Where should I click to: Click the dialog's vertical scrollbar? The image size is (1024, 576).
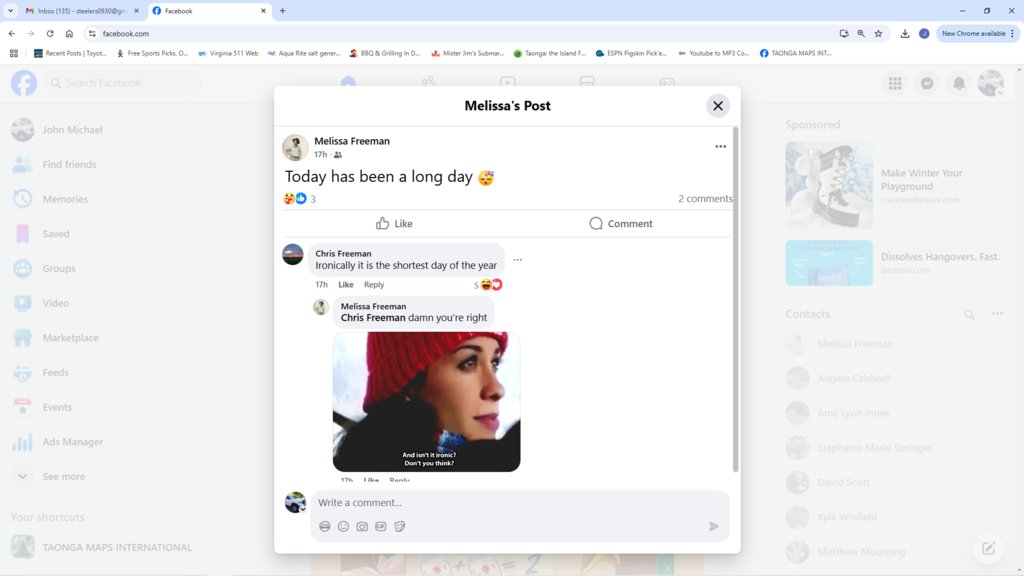click(736, 299)
